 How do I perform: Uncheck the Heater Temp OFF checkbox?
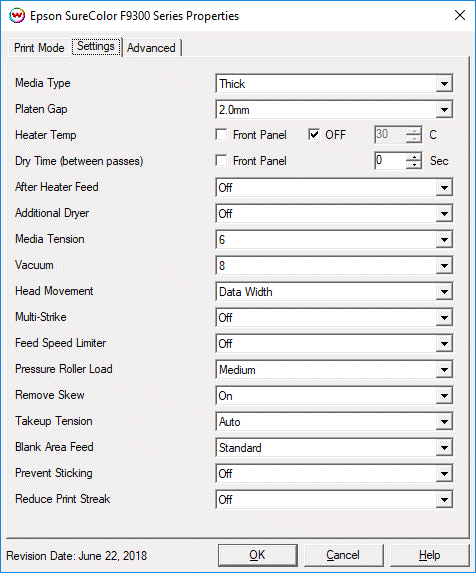(x=314, y=134)
